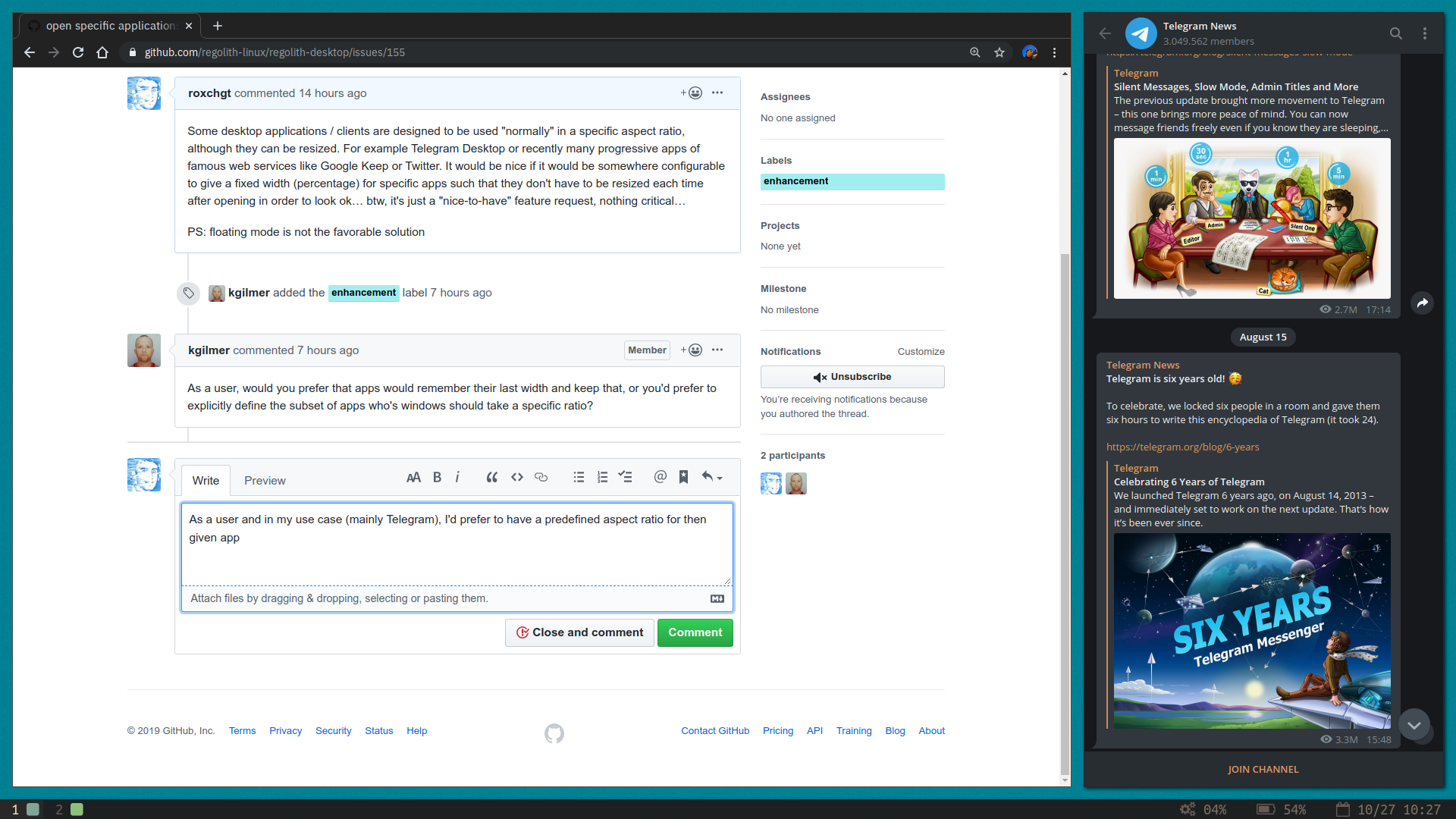This screenshot has height=819, width=1456.
Task: Open options menu on roxchgt's comment
Action: pyautogui.click(x=717, y=93)
